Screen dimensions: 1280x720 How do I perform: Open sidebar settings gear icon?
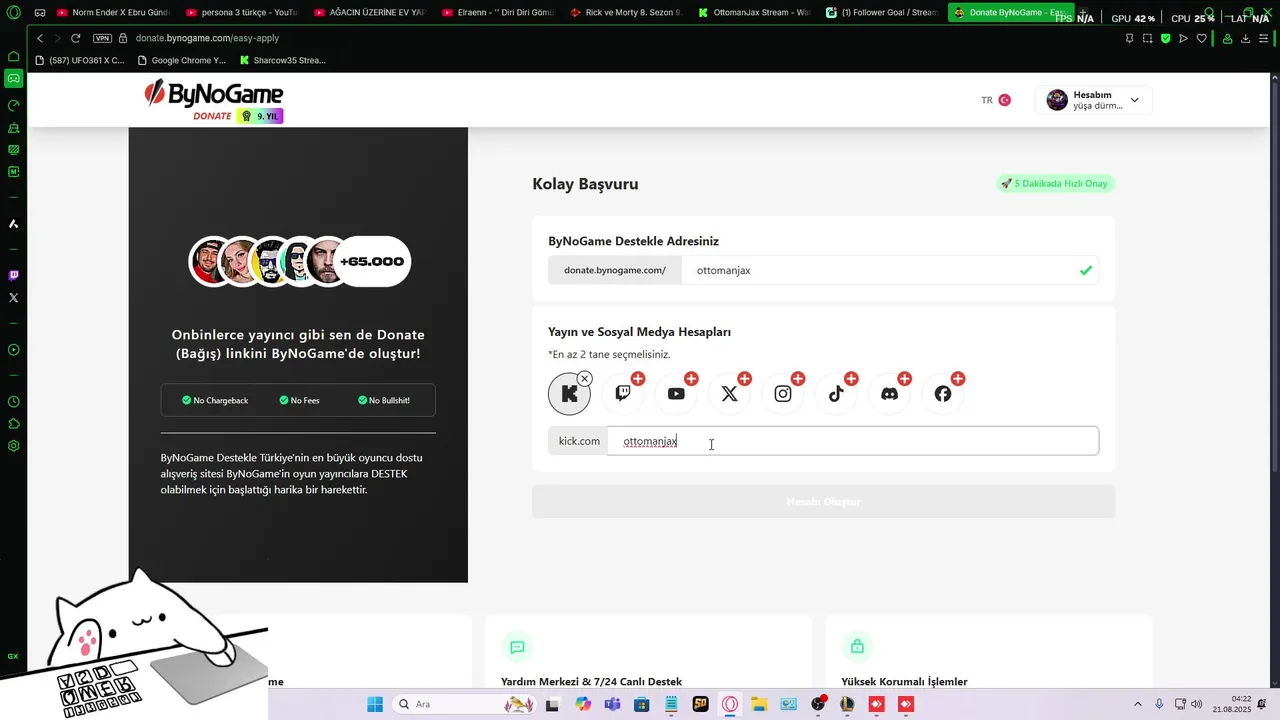[13, 446]
